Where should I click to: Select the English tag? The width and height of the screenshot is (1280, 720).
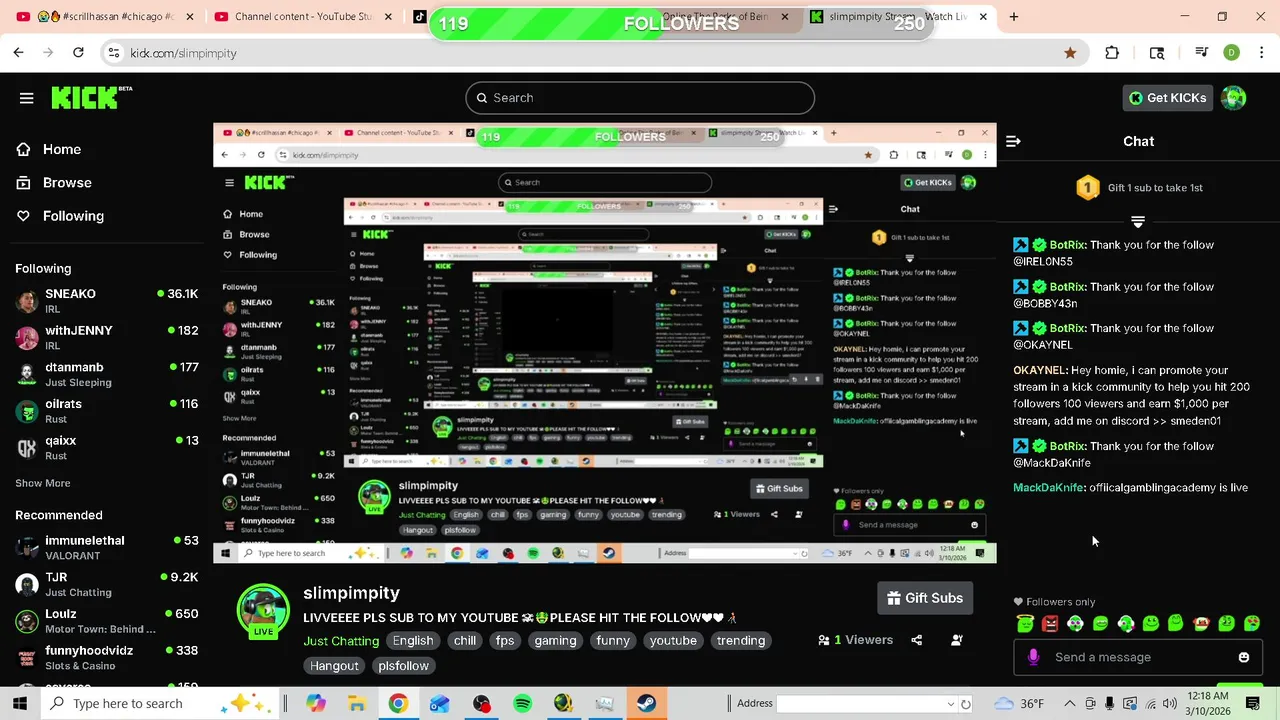[x=413, y=641]
